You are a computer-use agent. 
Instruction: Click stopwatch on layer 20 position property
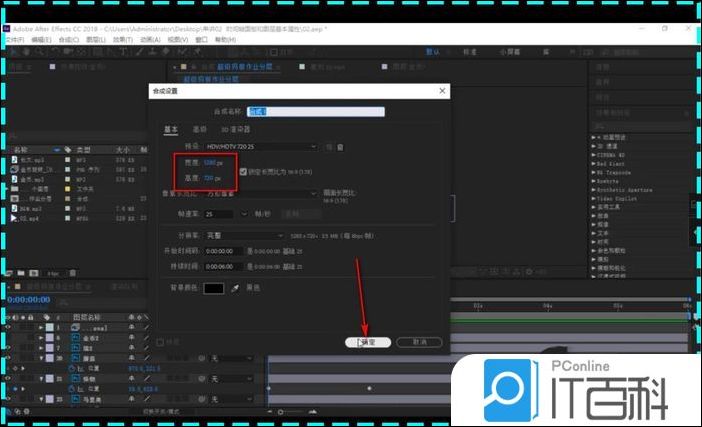(x=71, y=368)
